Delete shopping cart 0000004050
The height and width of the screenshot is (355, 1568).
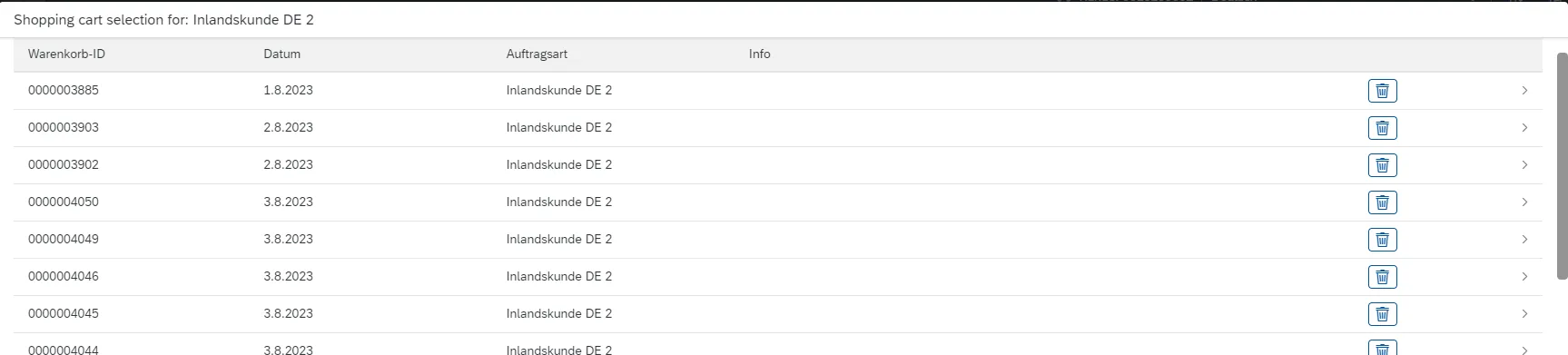[1382, 202]
